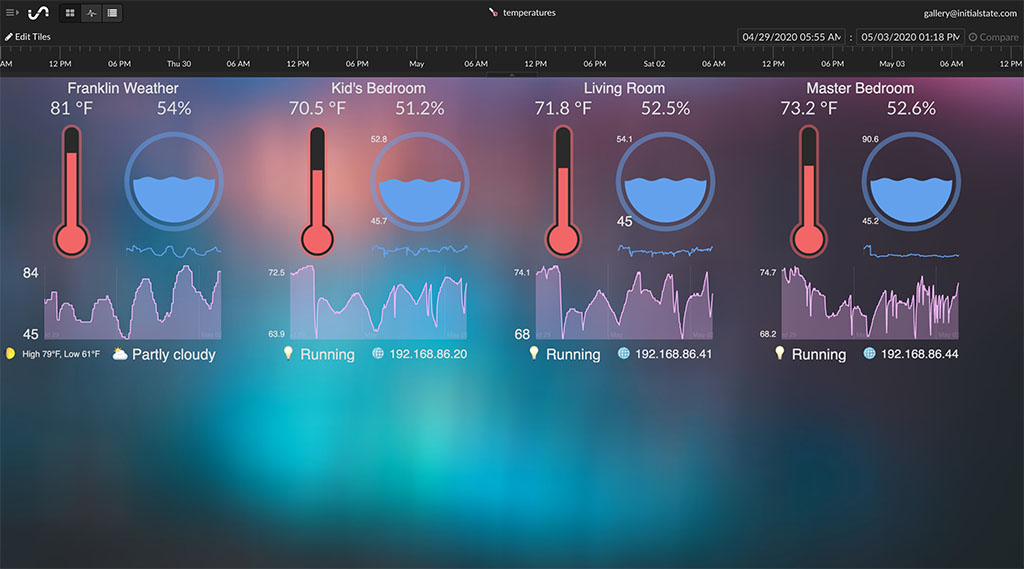Switch to Tiles view icon
This screenshot has width=1024, height=569.
coord(70,13)
